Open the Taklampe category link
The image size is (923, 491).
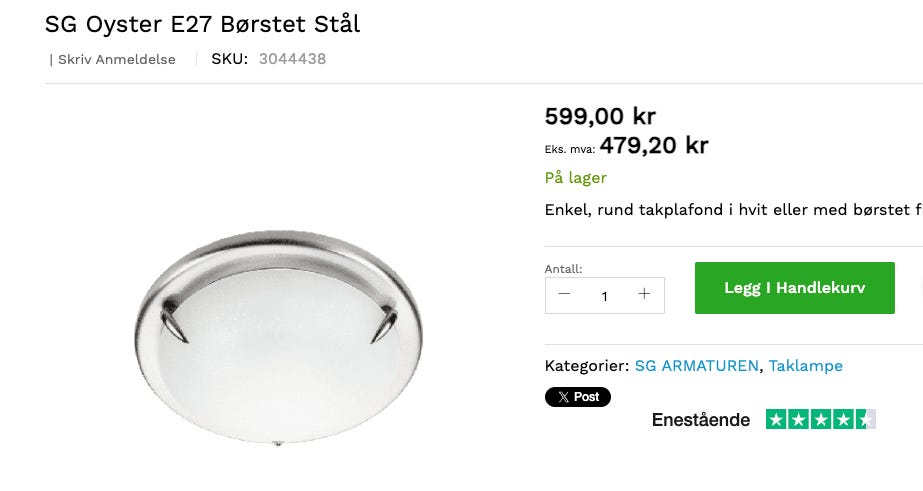point(805,366)
